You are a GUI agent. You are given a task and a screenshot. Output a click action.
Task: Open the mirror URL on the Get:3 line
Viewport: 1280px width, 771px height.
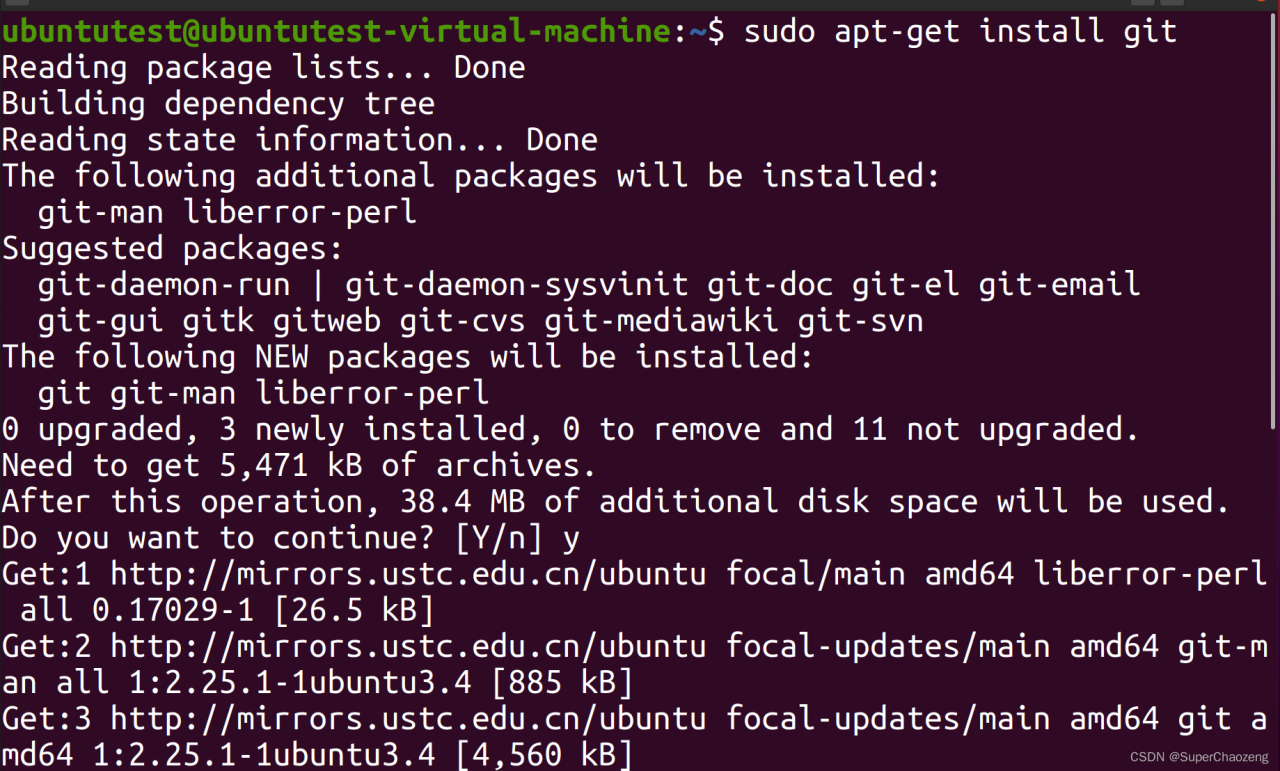[x=407, y=718]
